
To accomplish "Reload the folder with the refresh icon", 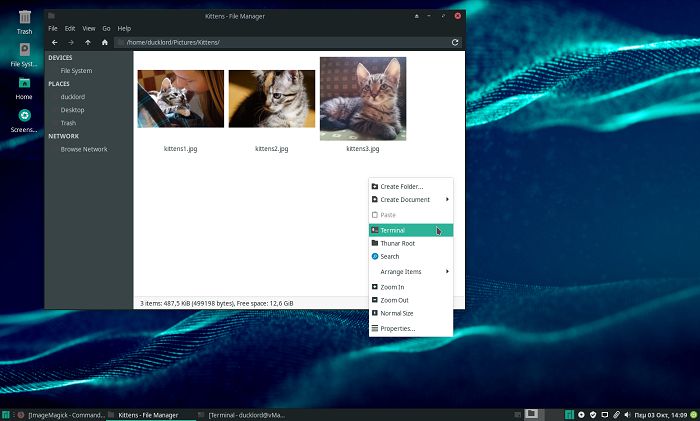I will coord(456,43).
